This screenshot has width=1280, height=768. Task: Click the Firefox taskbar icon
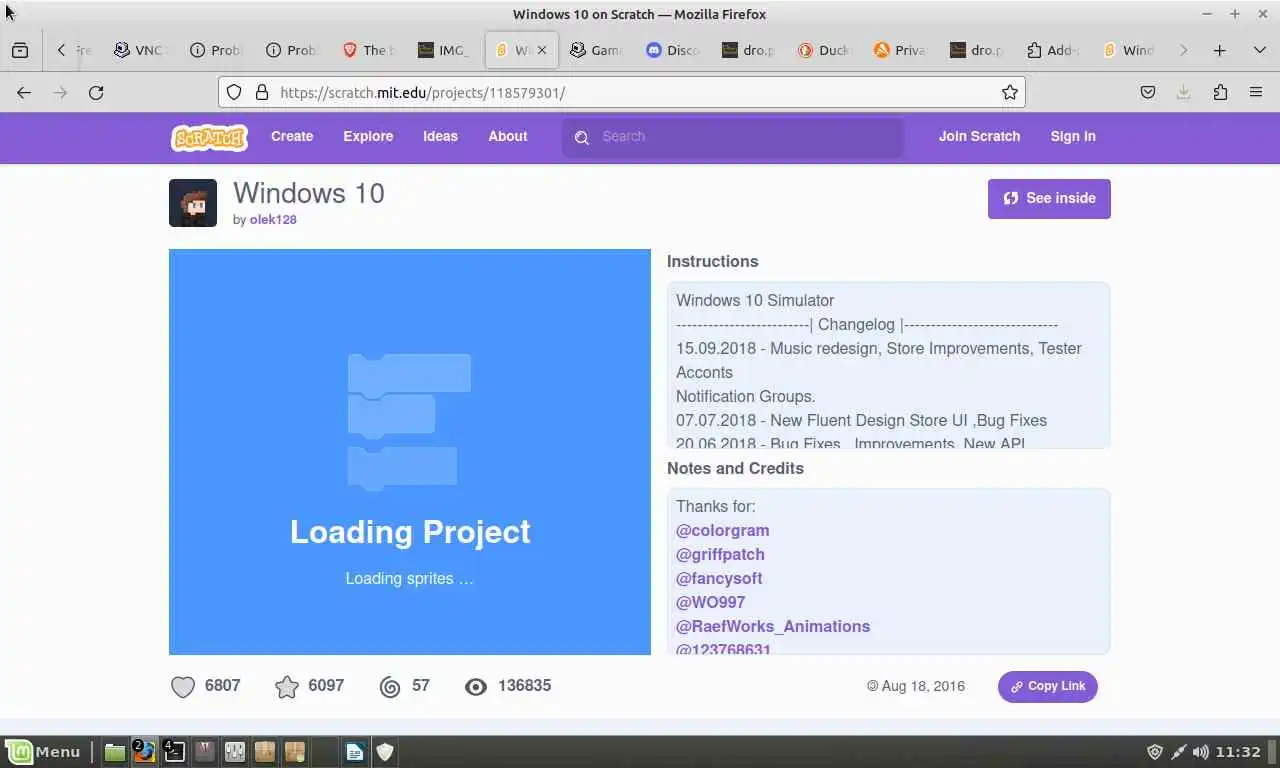(x=145, y=752)
